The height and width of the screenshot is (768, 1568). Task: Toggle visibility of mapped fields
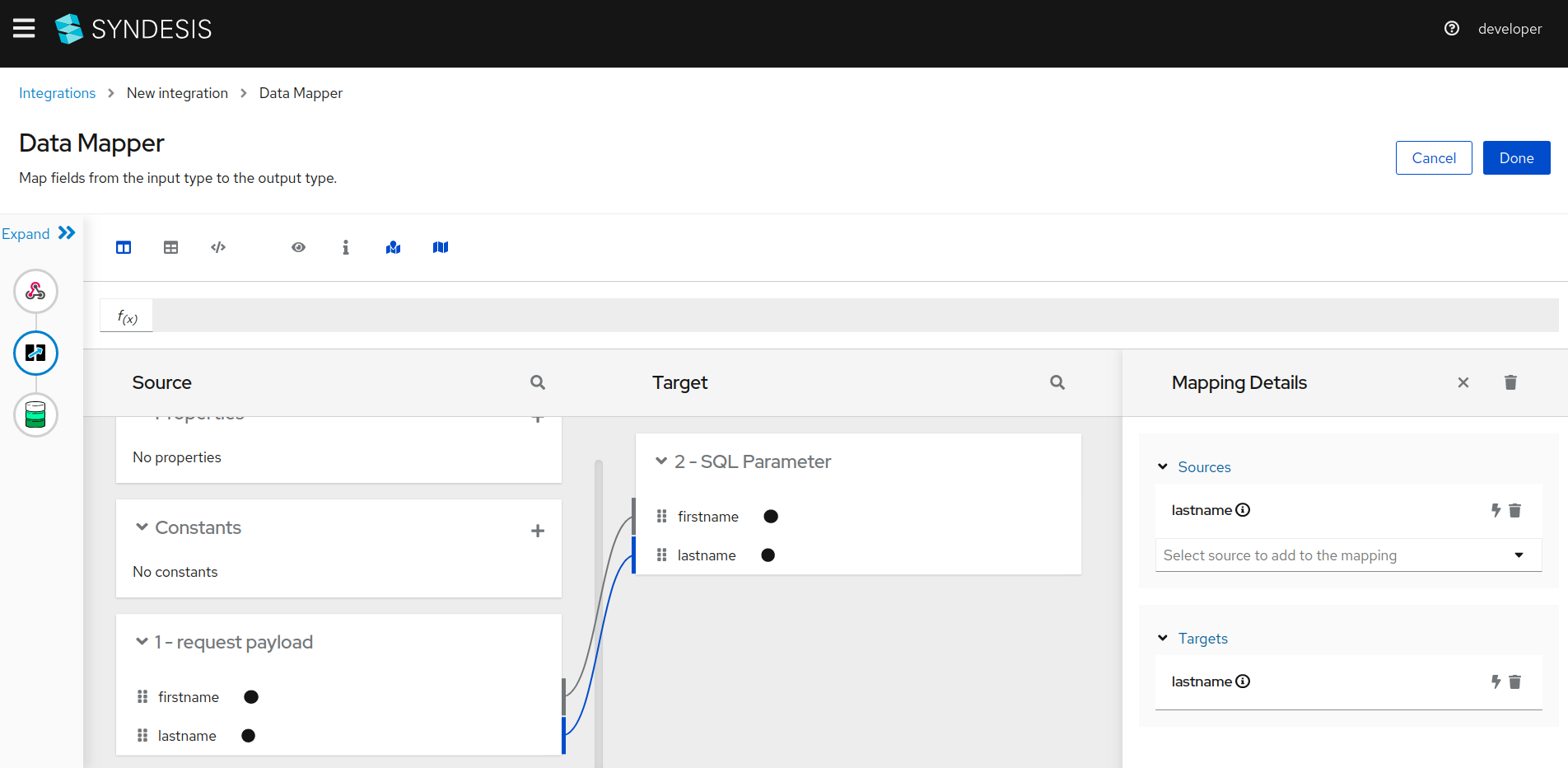point(393,247)
